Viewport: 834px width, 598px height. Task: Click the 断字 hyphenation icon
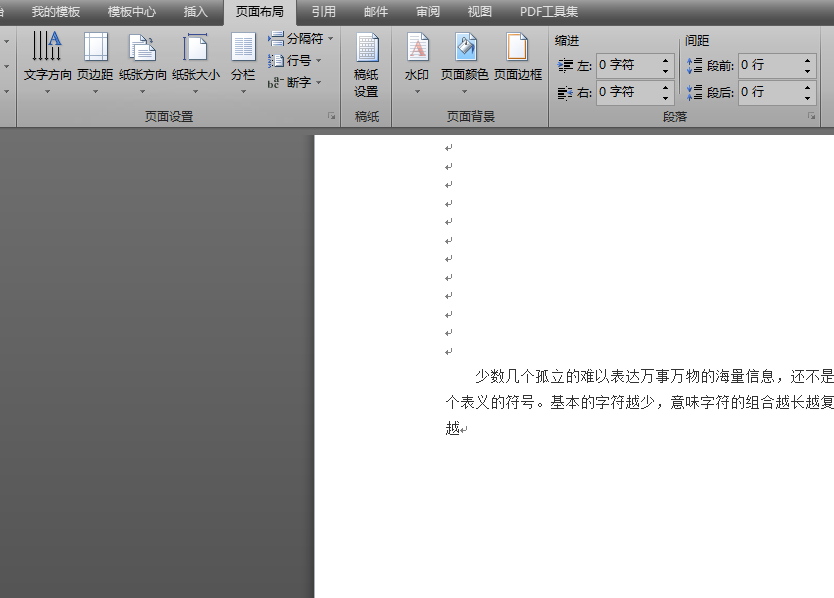coord(275,82)
